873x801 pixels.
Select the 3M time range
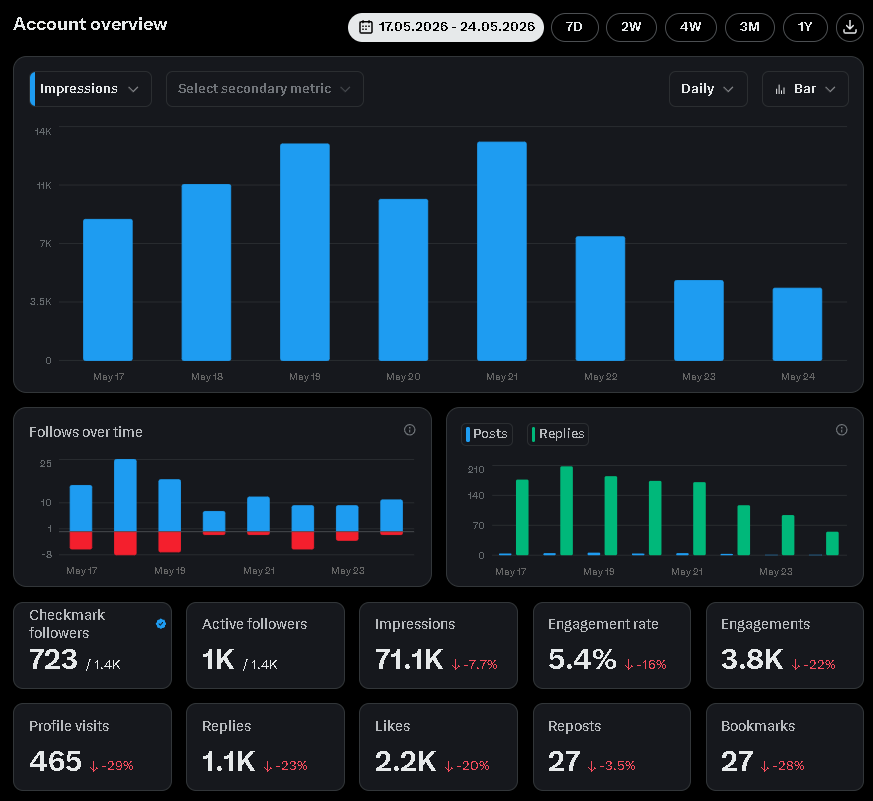[749, 27]
